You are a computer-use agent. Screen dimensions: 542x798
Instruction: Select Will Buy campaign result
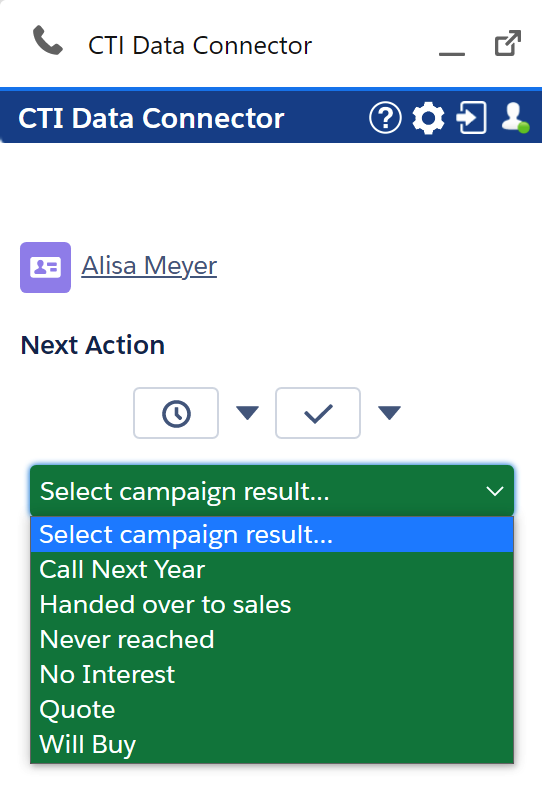tap(272, 745)
